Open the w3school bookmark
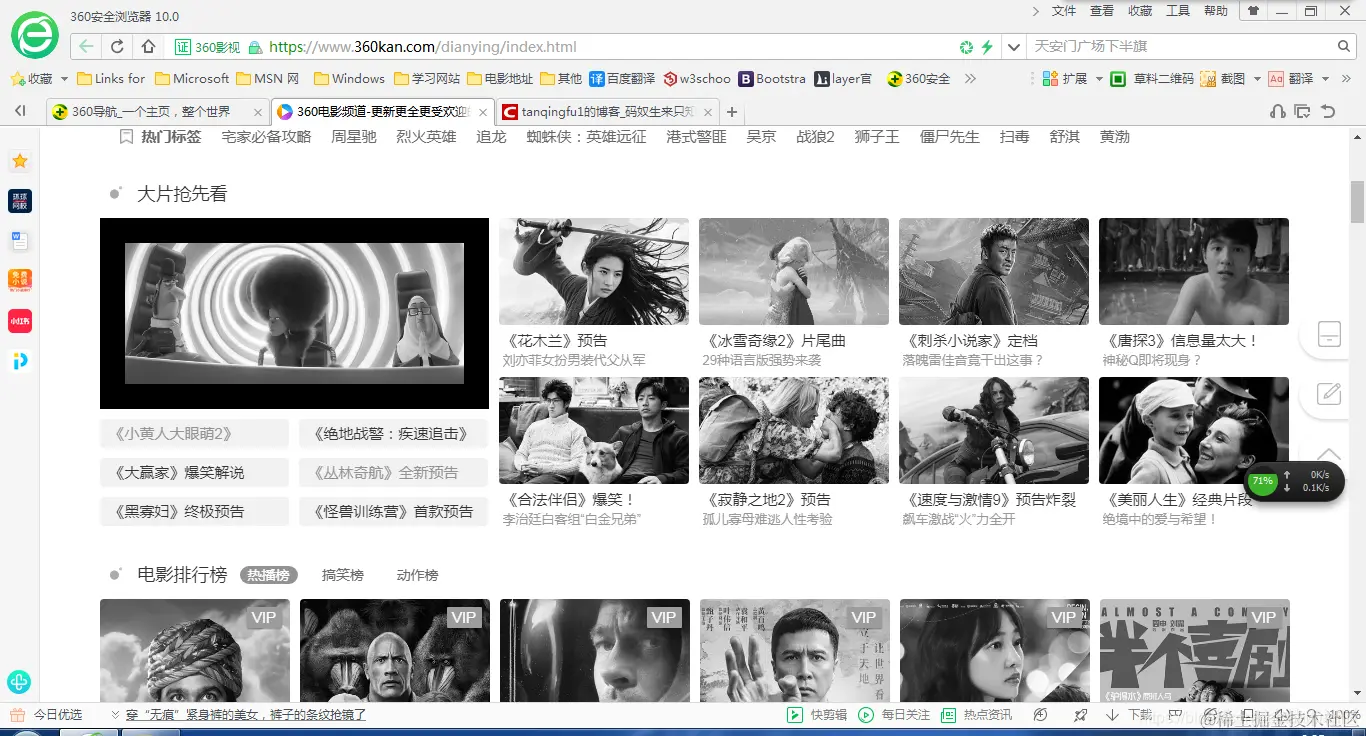The height and width of the screenshot is (736, 1366). [x=697, y=78]
